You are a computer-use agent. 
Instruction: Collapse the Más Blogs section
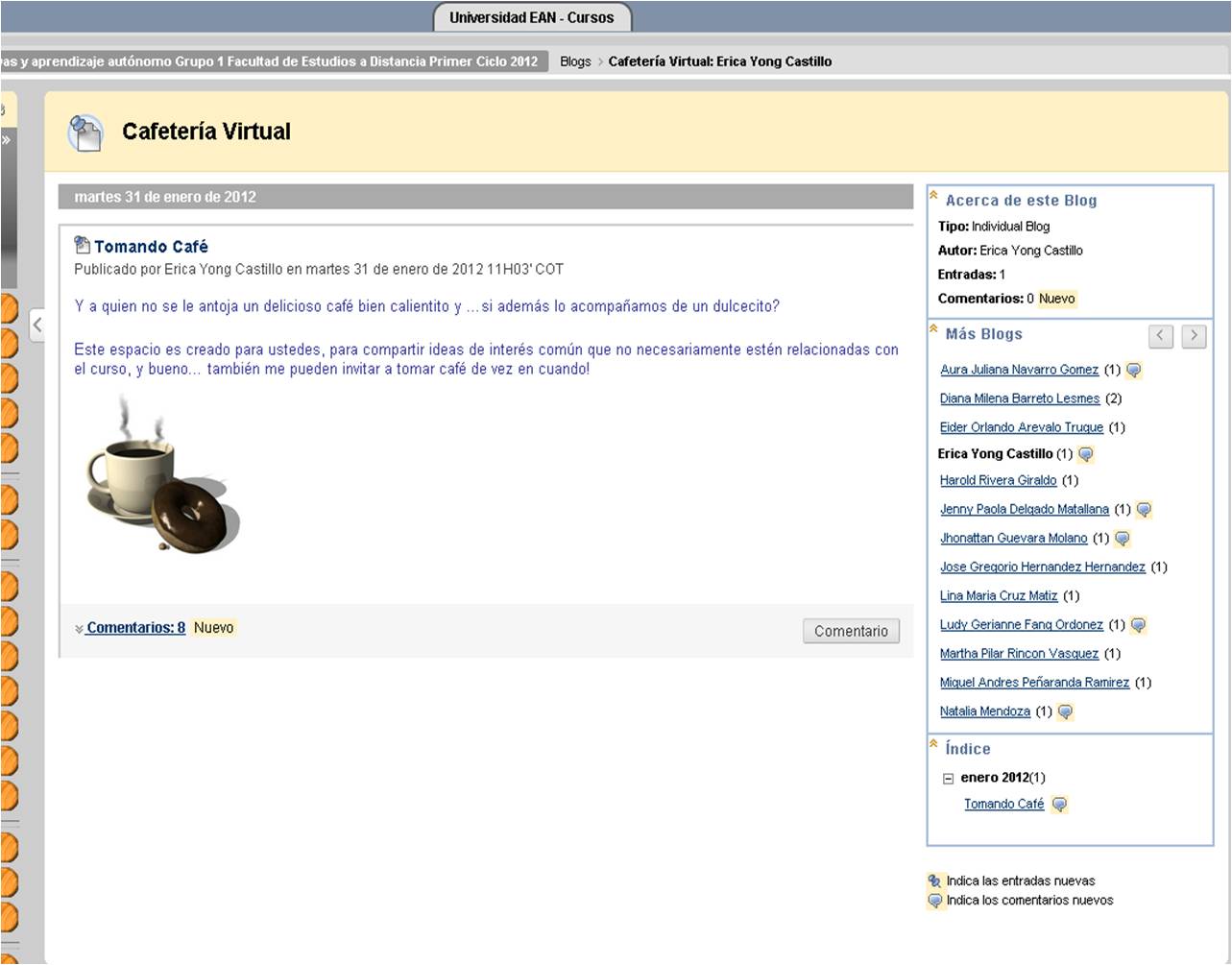pyautogui.click(x=933, y=329)
